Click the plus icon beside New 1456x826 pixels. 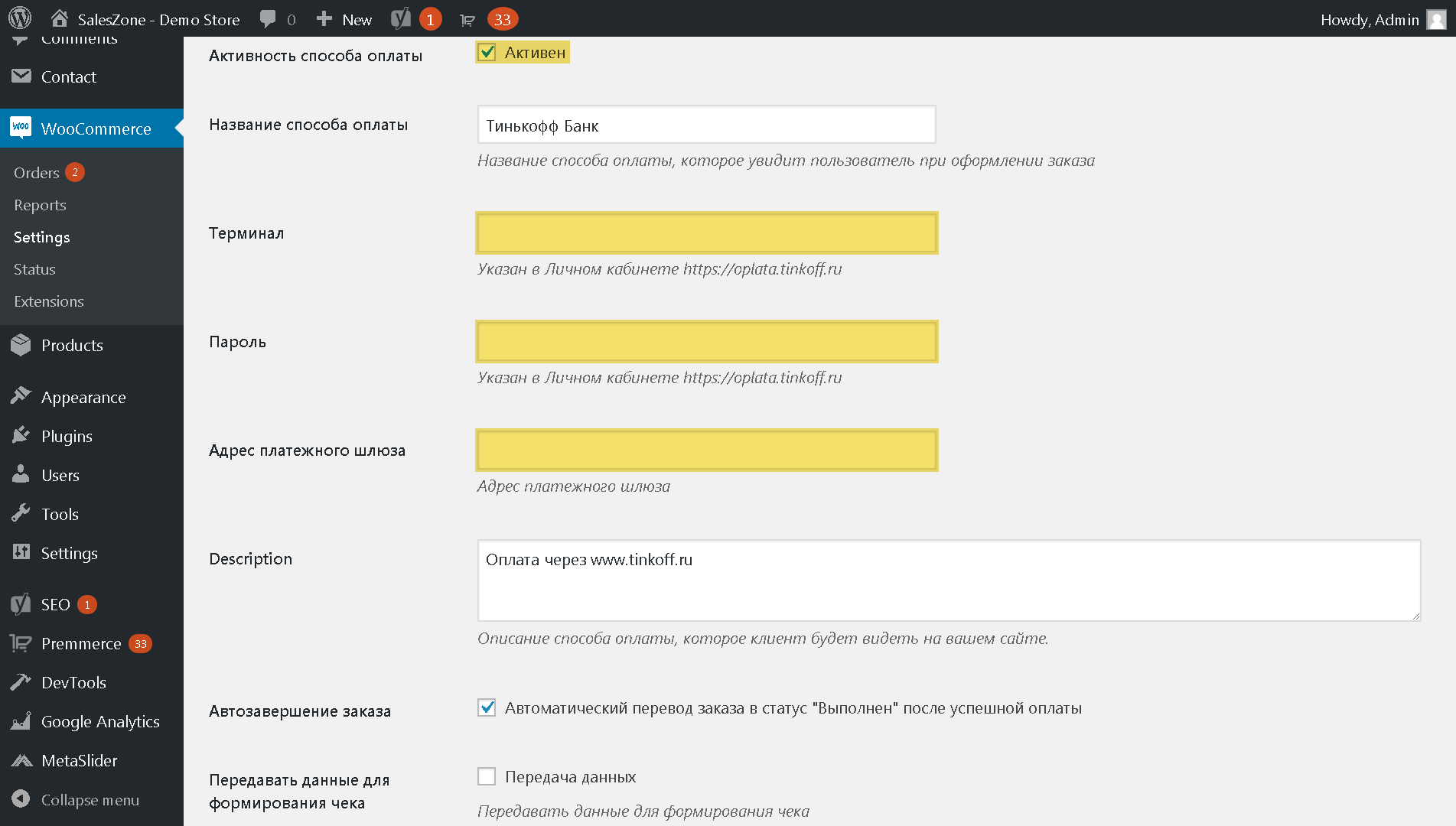coord(324,18)
